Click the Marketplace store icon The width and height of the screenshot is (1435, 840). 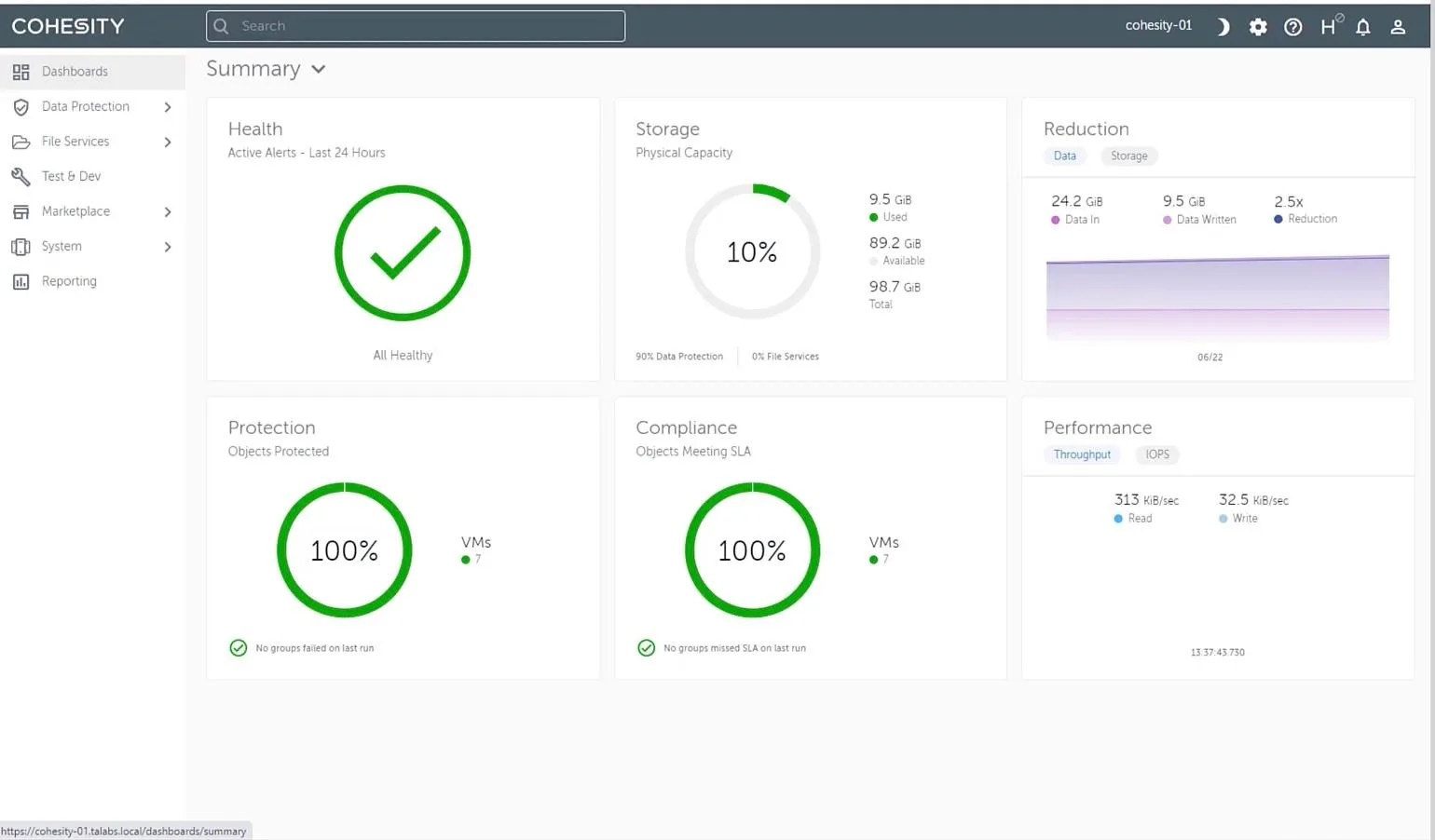pyautogui.click(x=20, y=211)
